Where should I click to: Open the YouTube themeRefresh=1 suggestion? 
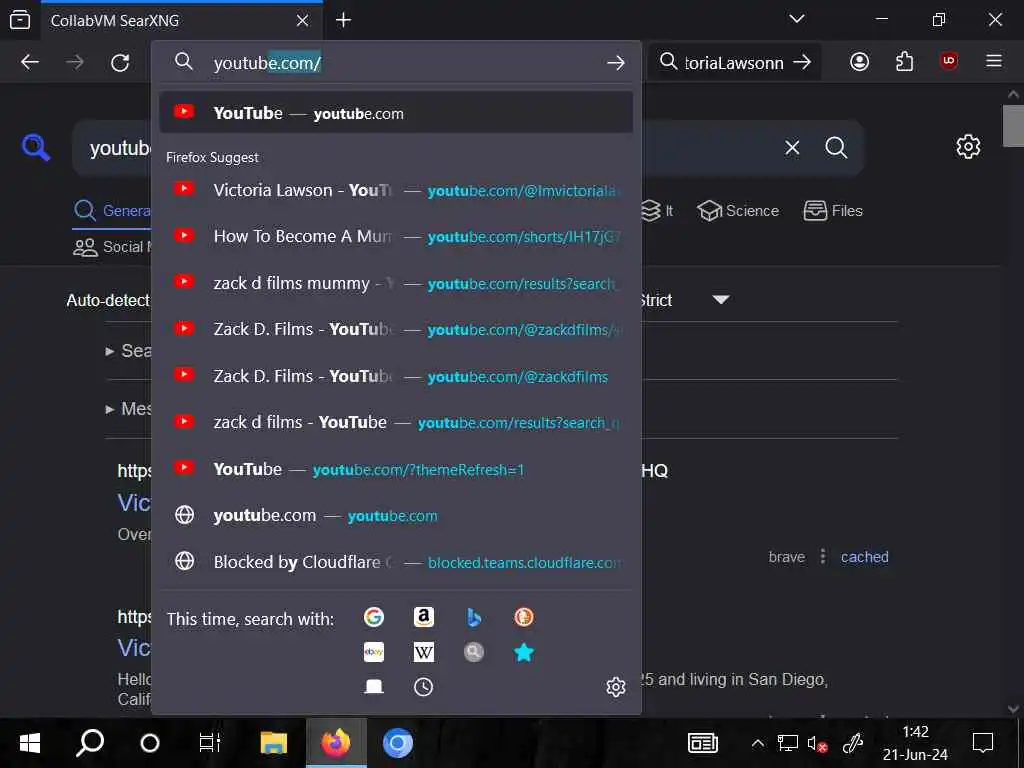click(x=396, y=469)
